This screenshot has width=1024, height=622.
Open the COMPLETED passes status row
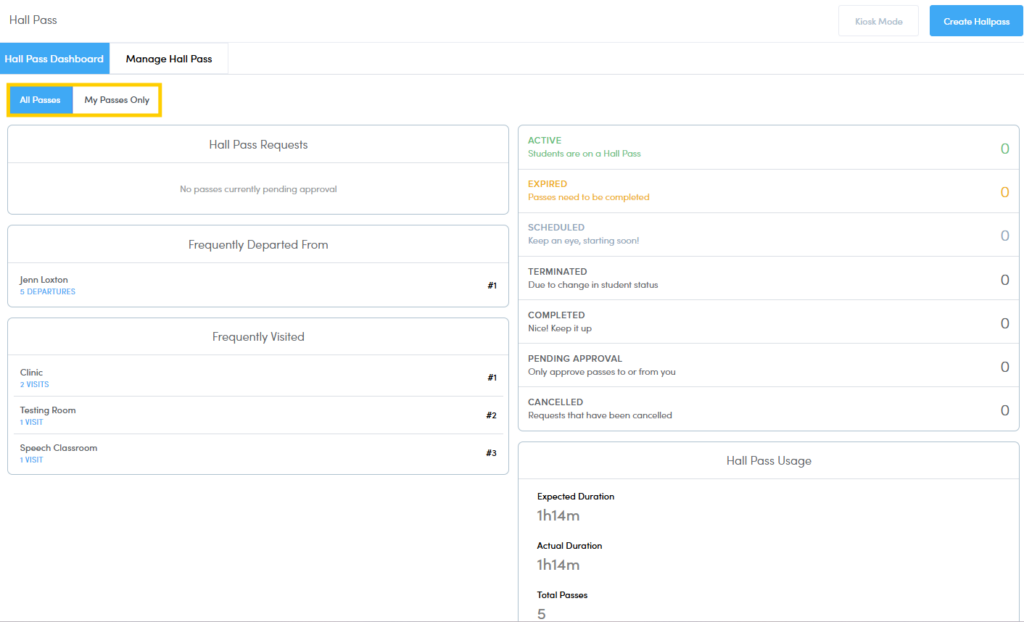pyautogui.click(x=768, y=322)
